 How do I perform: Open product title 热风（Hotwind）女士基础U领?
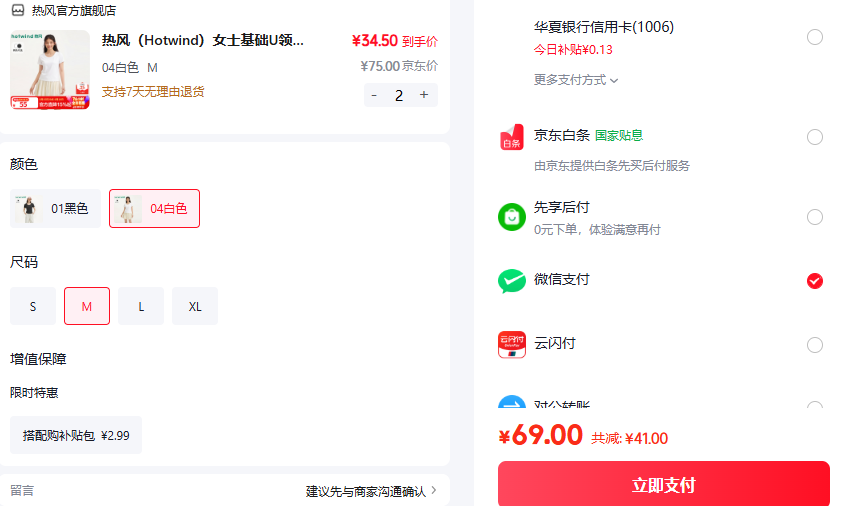203,41
